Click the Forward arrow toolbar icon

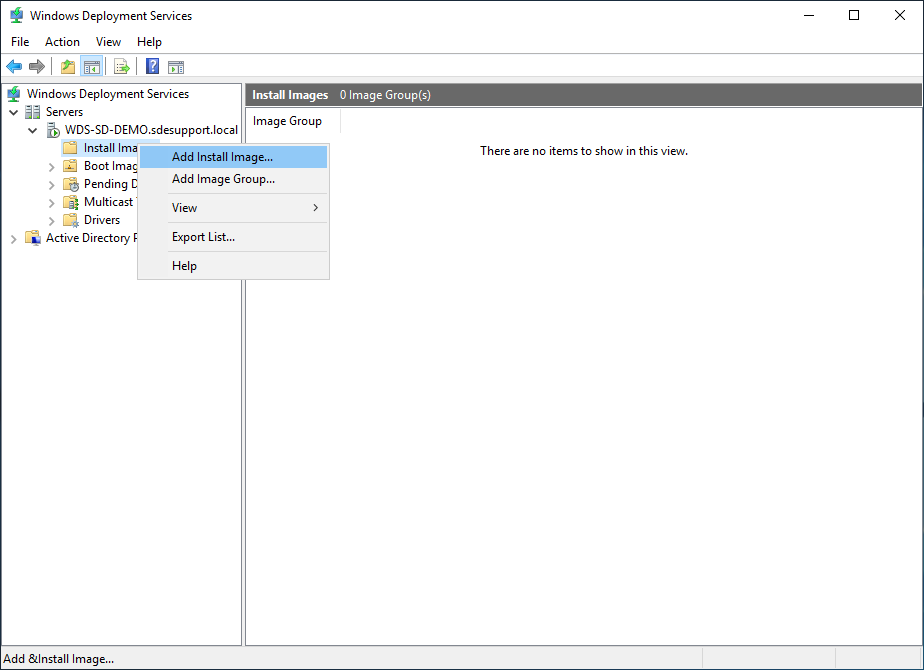(37, 67)
